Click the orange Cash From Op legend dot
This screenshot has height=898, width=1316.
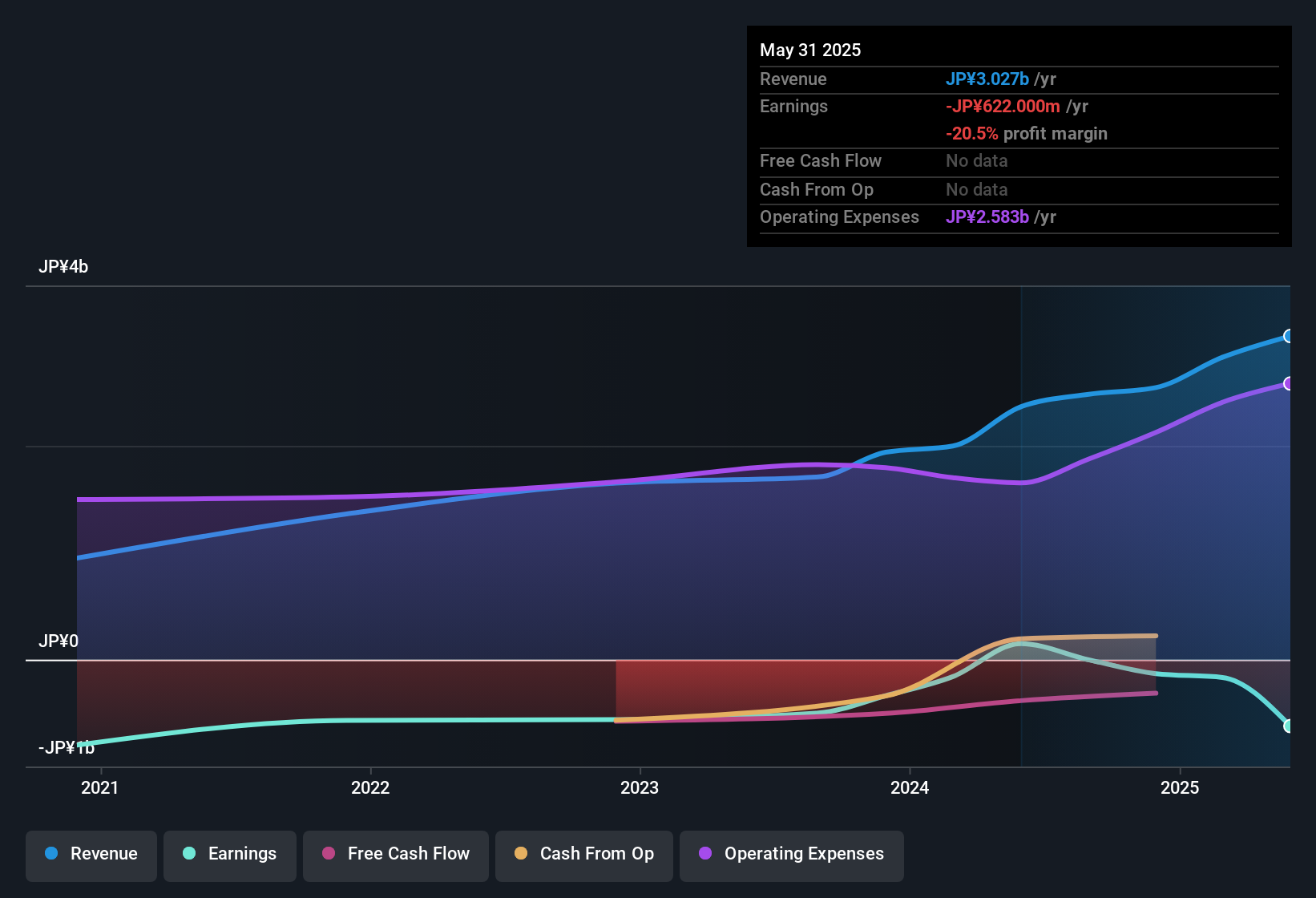pyautogui.click(x=521, y=853)
